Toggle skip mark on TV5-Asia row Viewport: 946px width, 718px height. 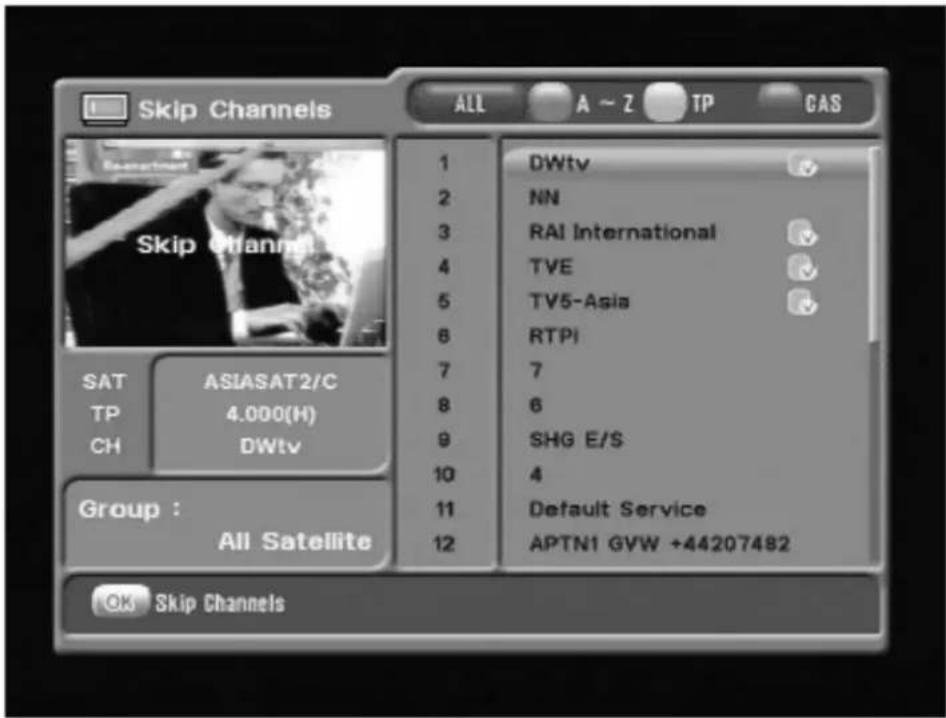[802, 302]
